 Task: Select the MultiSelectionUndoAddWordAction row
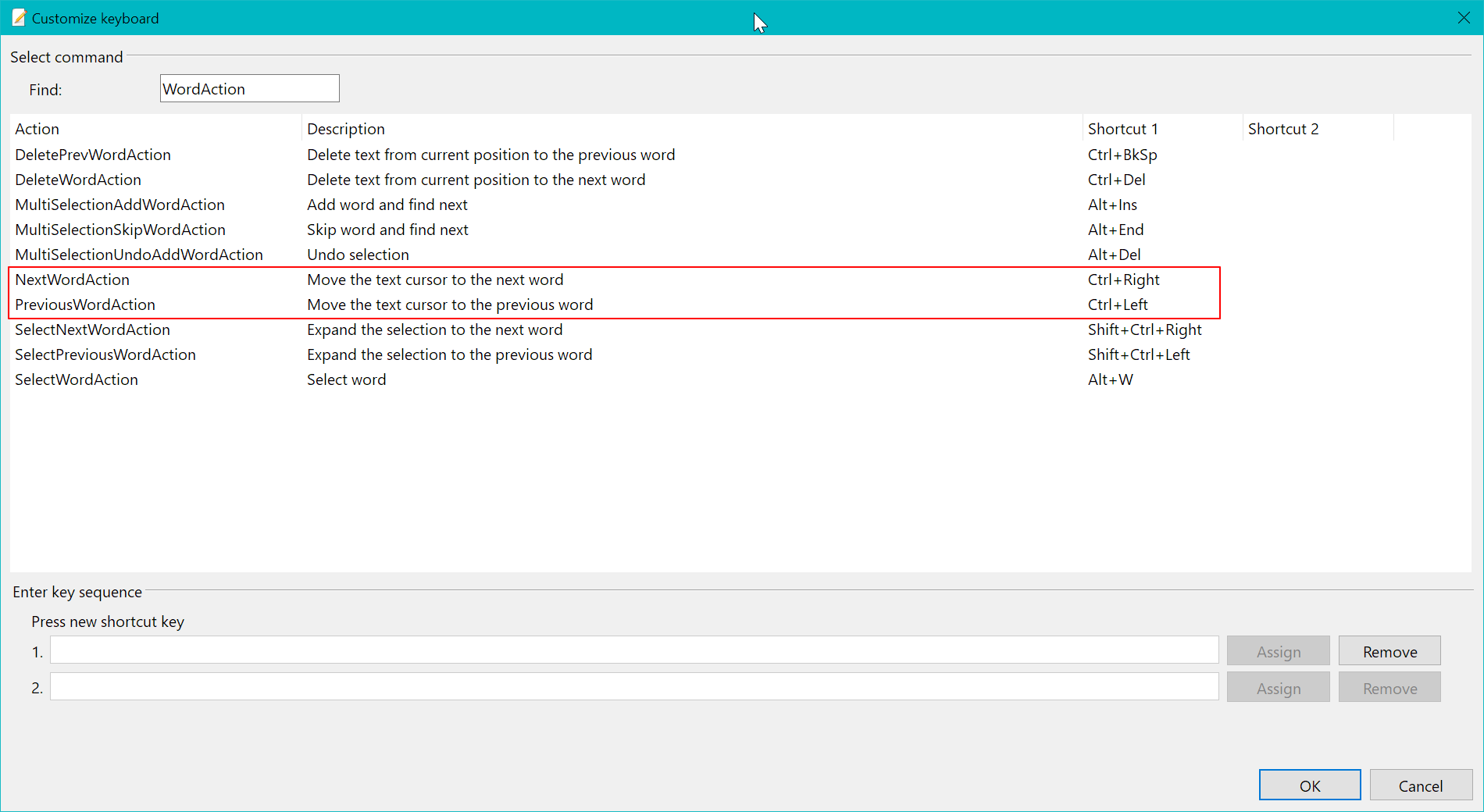[139, 255]
